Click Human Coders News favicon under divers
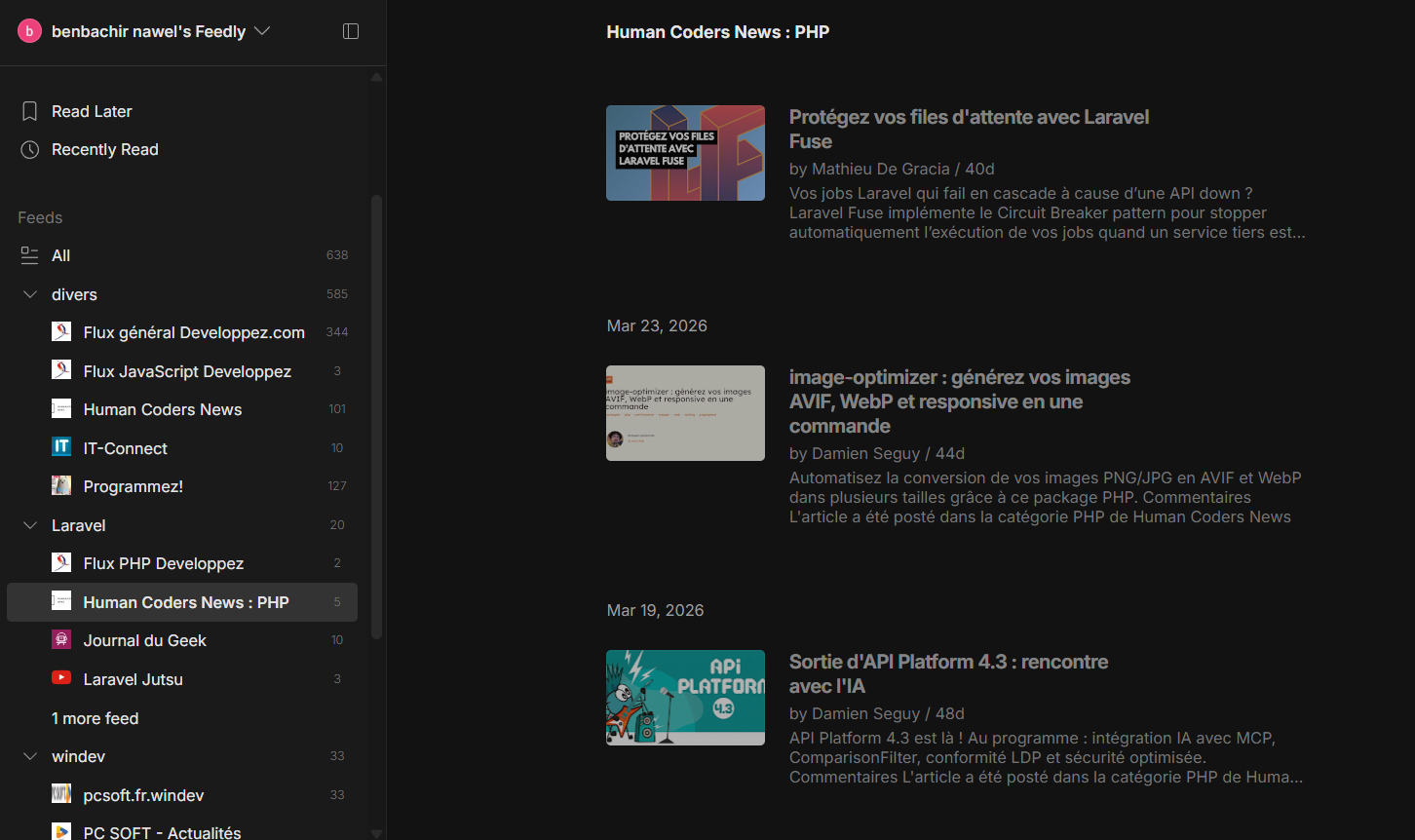 tap(61, 409)
